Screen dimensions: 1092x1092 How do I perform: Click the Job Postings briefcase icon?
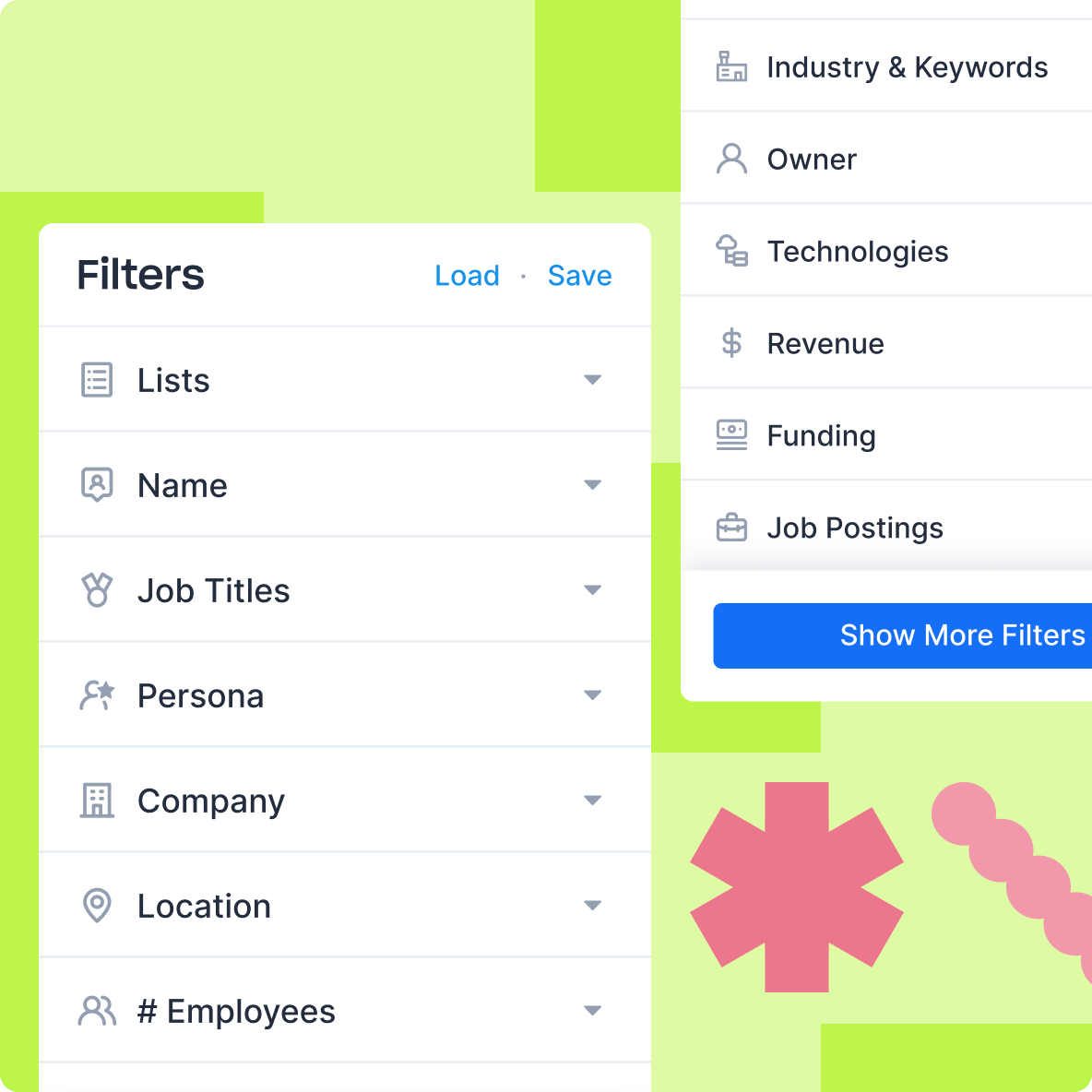pos(731,528)
